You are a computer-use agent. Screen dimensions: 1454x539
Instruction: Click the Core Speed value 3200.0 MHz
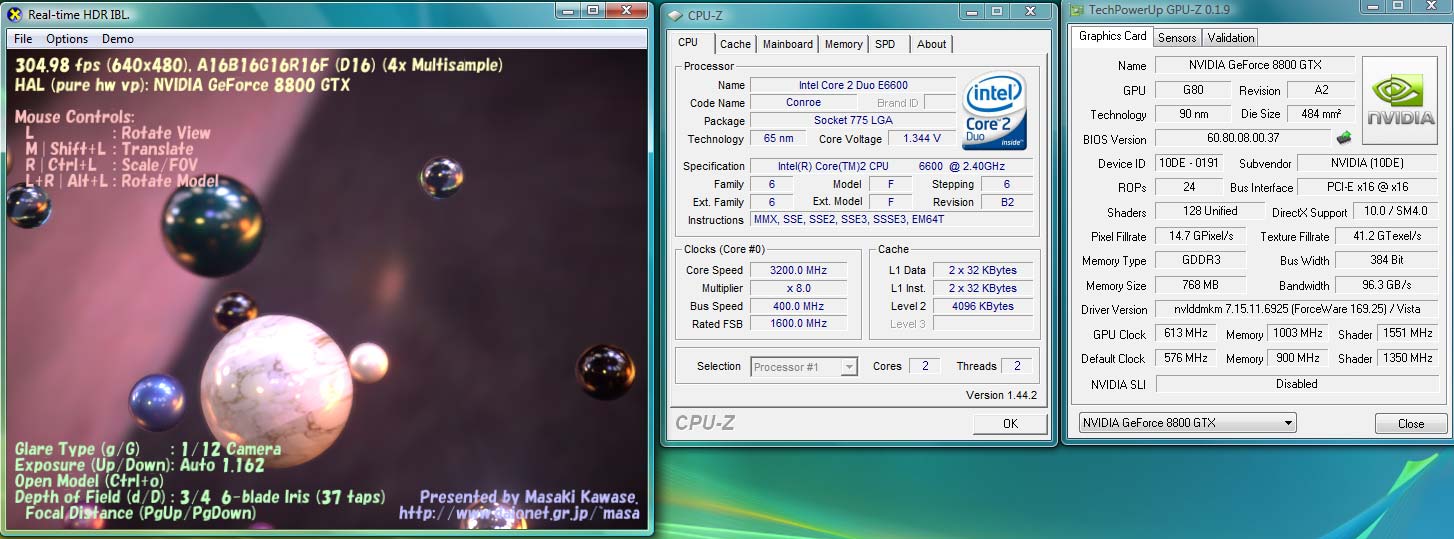click(798, 270)
